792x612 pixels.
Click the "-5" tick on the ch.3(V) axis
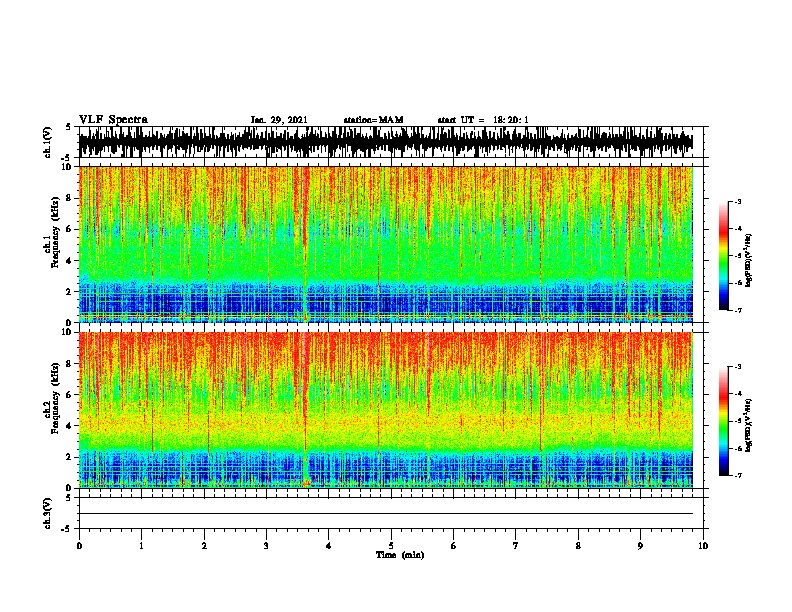click(x=67, y=529)
